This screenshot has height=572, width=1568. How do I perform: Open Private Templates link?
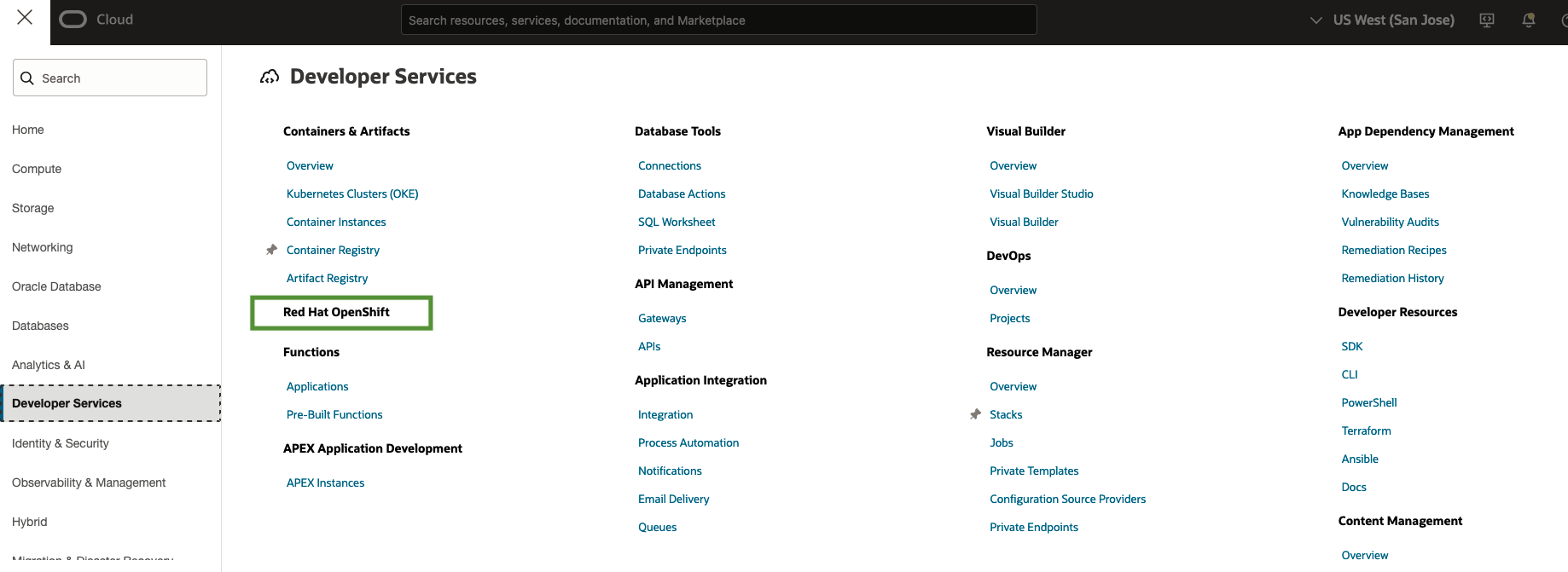(1034, 471)
